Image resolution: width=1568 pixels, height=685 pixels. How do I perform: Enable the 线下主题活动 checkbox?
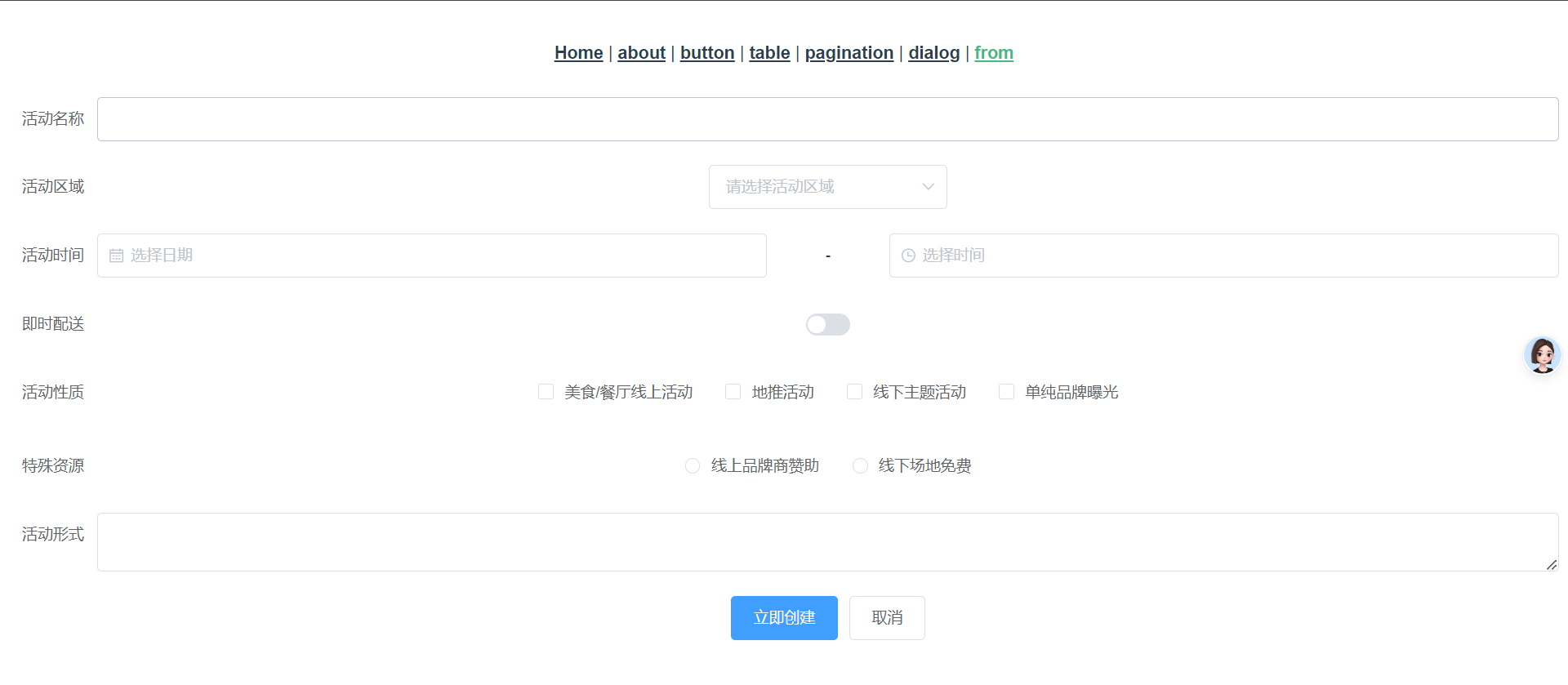854,392
